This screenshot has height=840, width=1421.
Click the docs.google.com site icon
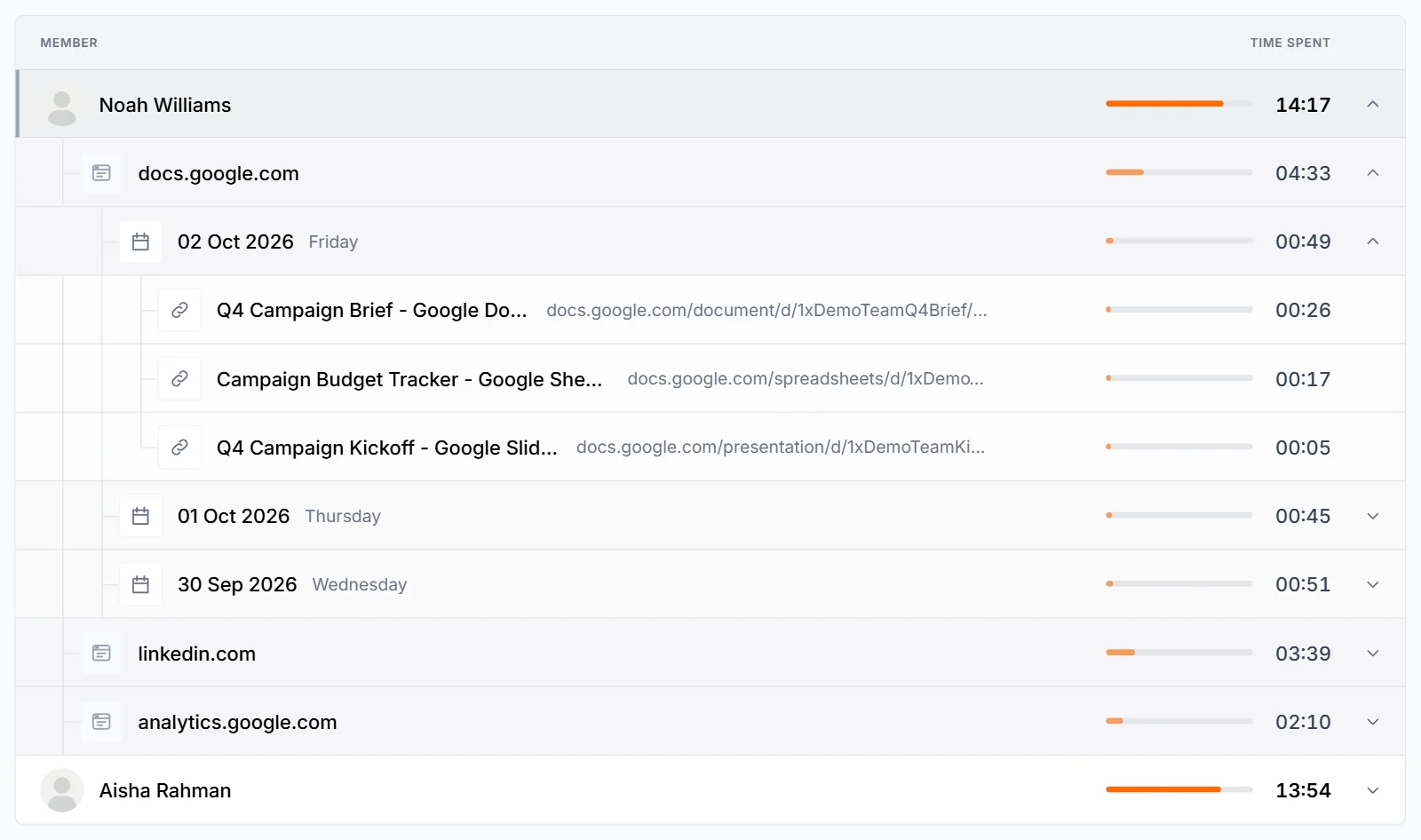pyautogui.click(x=101, y=173)
